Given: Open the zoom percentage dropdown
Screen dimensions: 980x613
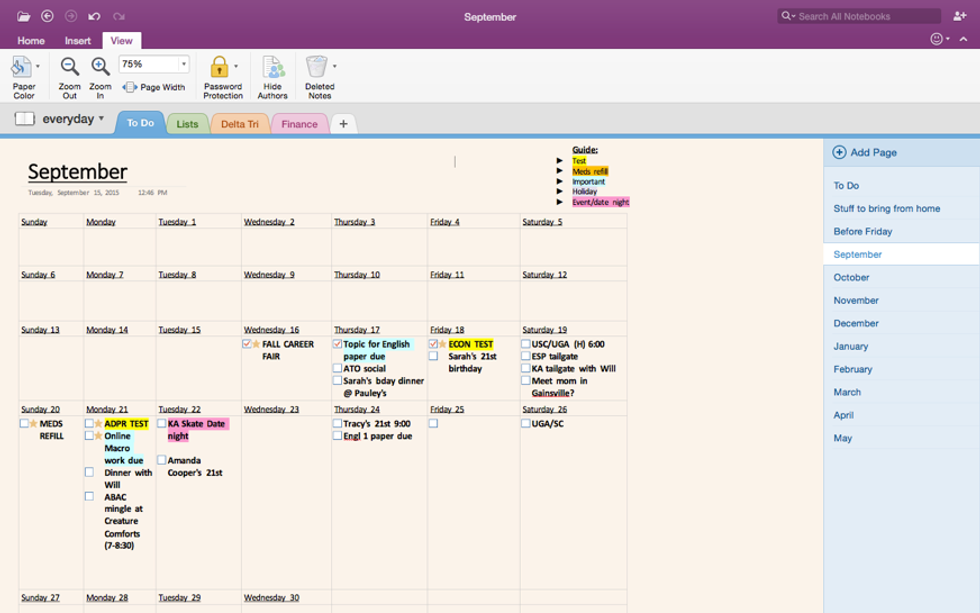Looking at the screenshot, I should click(x=184, y=64).
